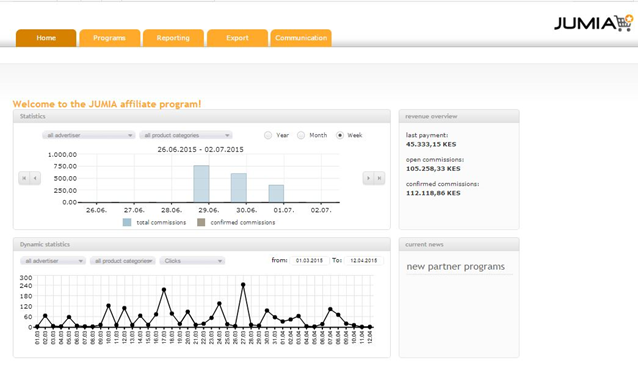
Task: Open the Clicks metric dropdown
Action: point(192,261)
